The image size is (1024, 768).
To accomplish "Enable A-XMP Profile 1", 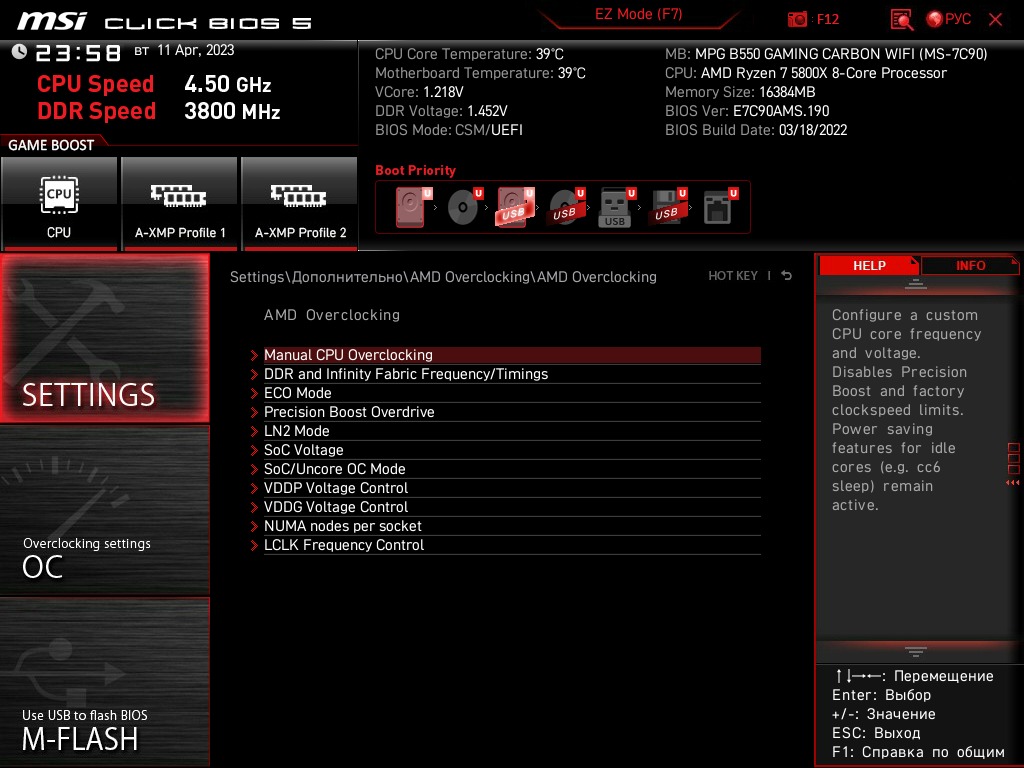I will point(180,203).
